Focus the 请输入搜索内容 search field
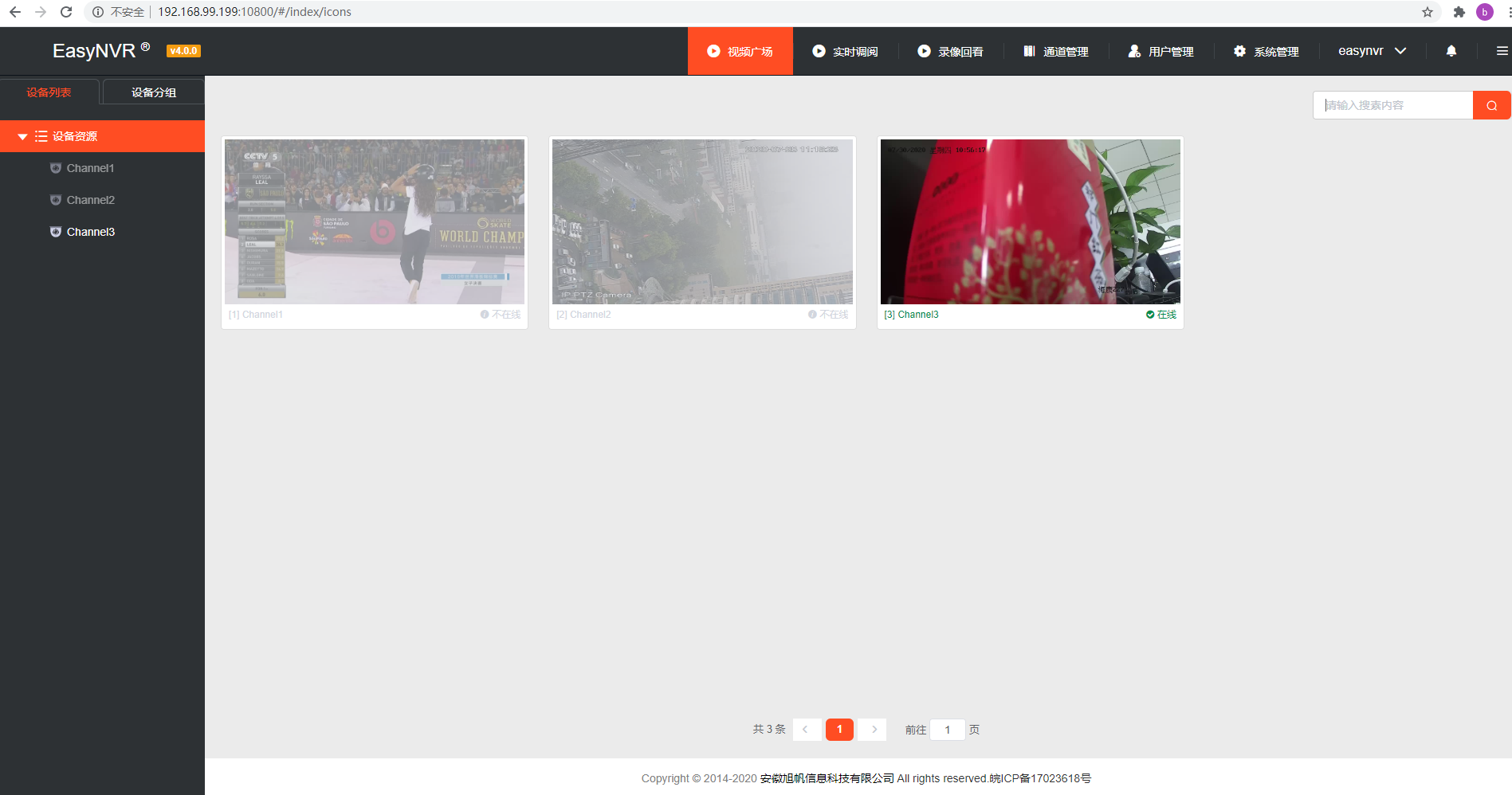Viewport: 1512px width, 795px height. tap(1393, 105)
